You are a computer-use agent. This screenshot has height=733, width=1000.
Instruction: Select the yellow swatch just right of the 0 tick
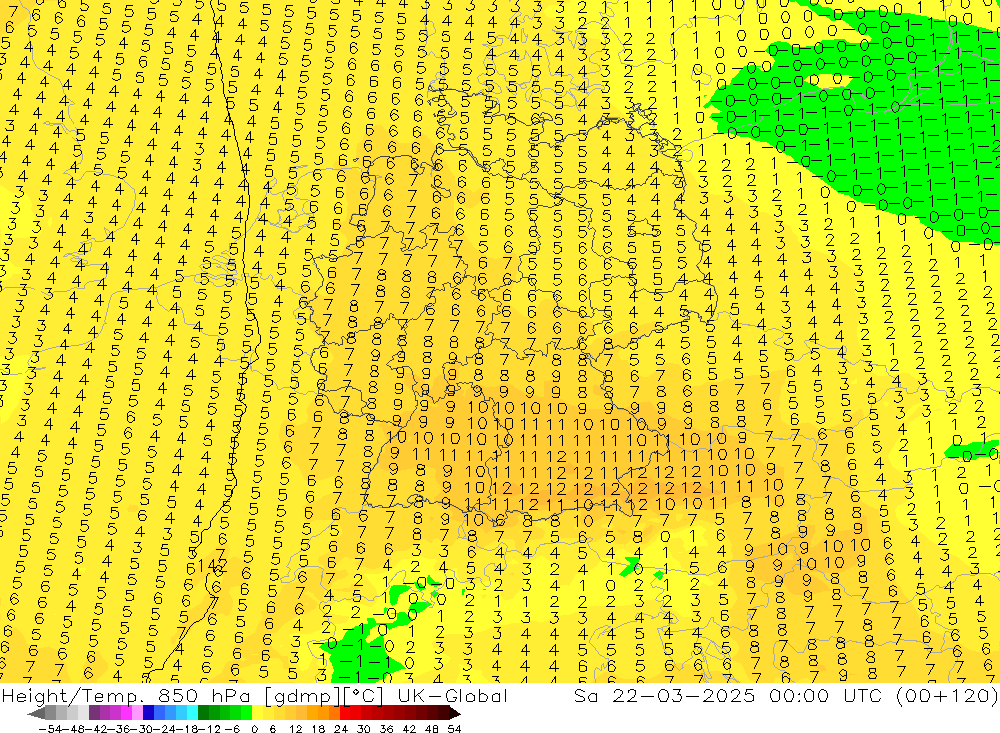pyautogui.click(x=258, y=713)
